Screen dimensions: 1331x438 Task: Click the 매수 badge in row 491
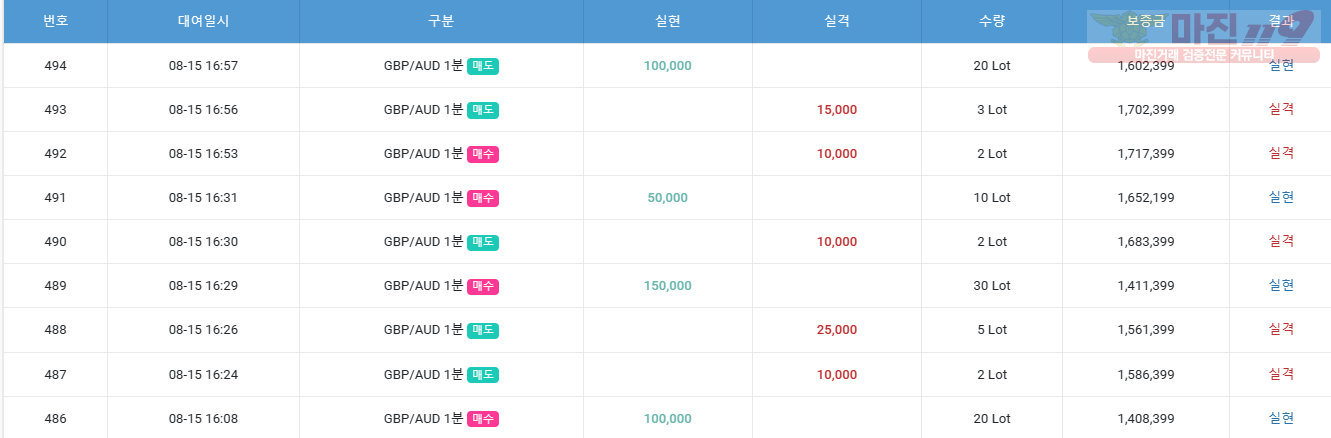pyautogui.click(x=483, y=198)
